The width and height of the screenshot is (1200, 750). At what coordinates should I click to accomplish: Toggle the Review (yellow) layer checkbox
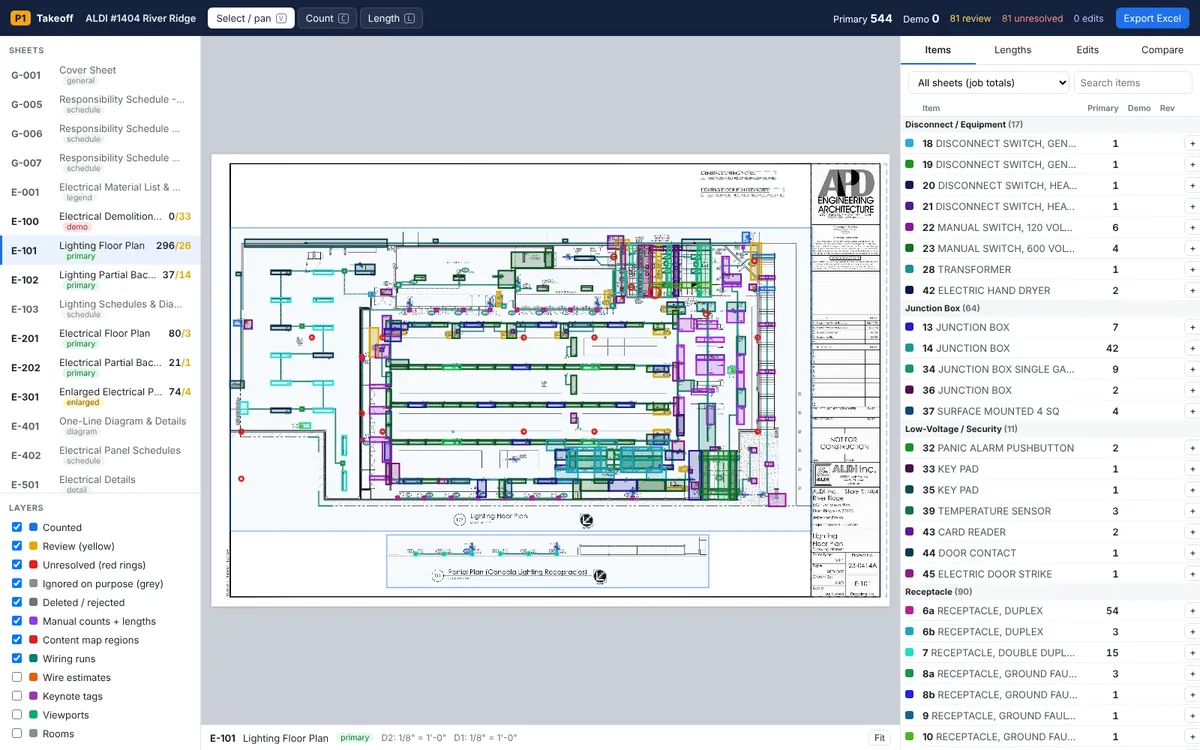click(x=17, y=546)
